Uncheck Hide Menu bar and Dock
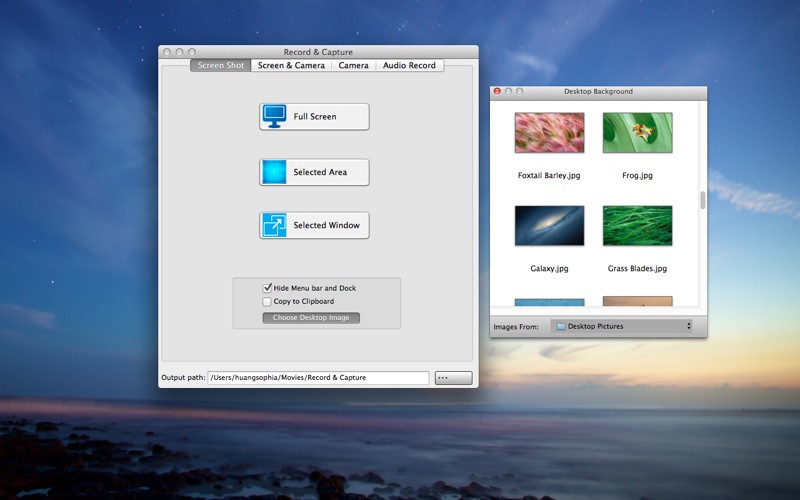 [x=267, y=288]
